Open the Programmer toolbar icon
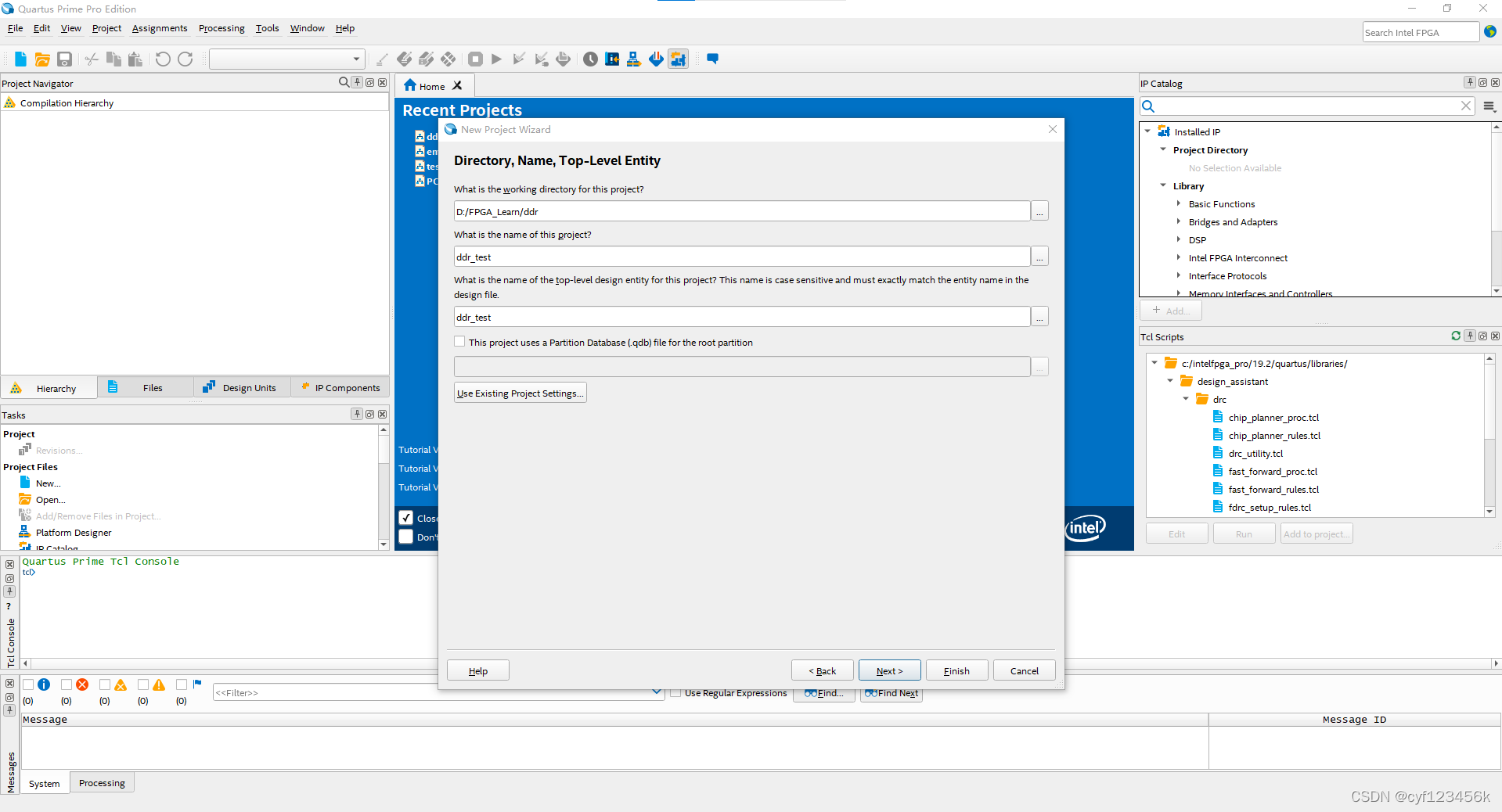This screenshot has height=812, width=1502. tap(656, 59)
